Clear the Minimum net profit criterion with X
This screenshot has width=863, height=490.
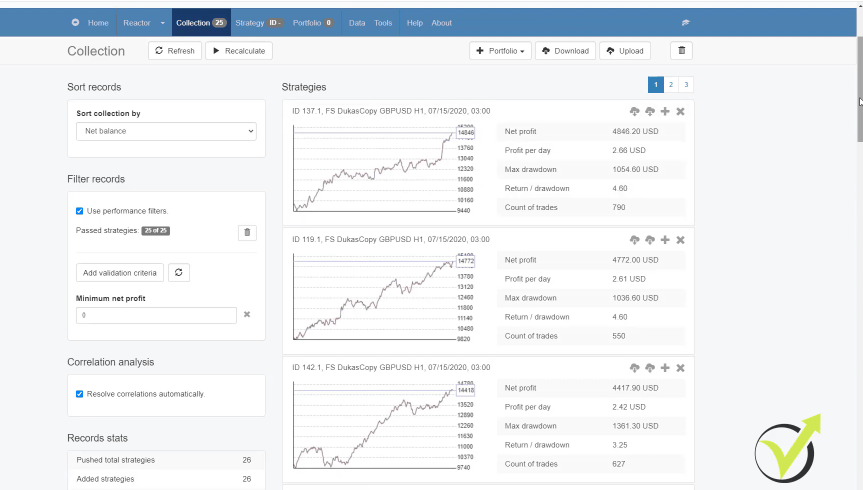[247, 315]
